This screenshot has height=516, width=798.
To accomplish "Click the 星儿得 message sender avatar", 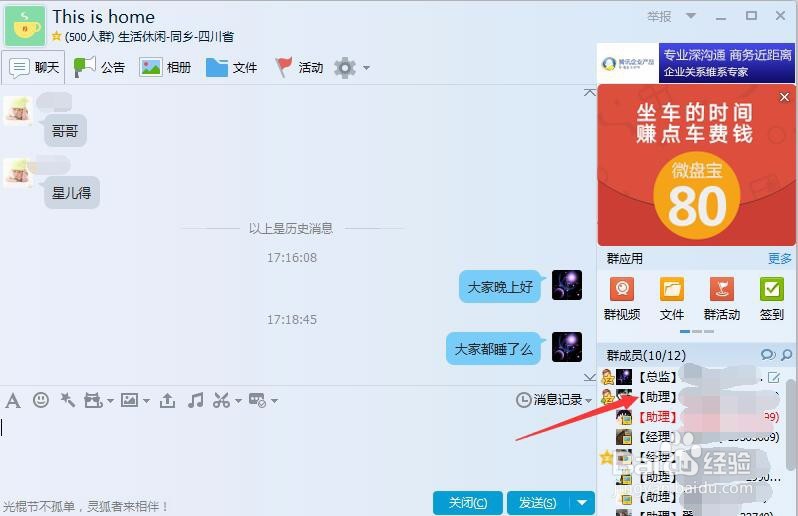I will coord(18,172).
